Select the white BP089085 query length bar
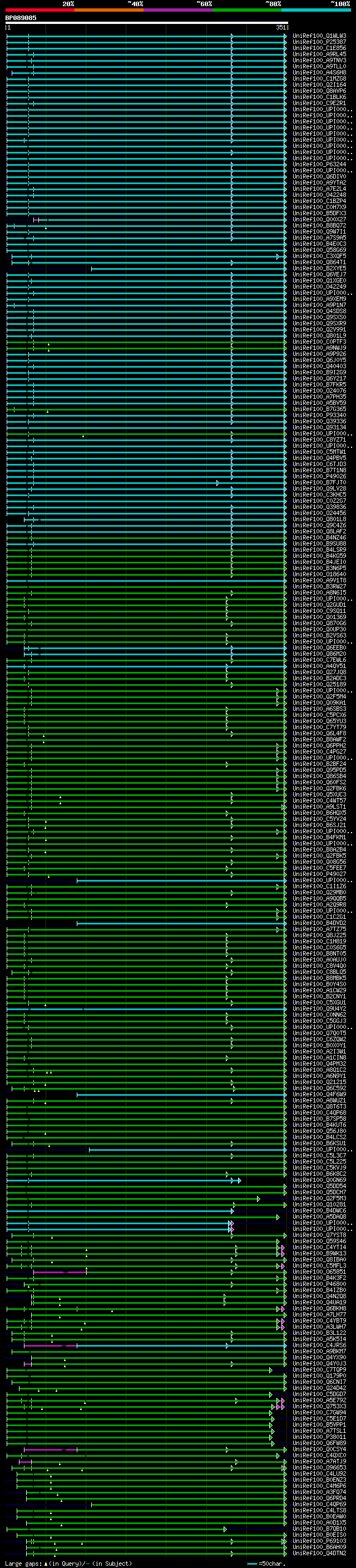This screenshot has width=356, height=1568. (147, 22)
